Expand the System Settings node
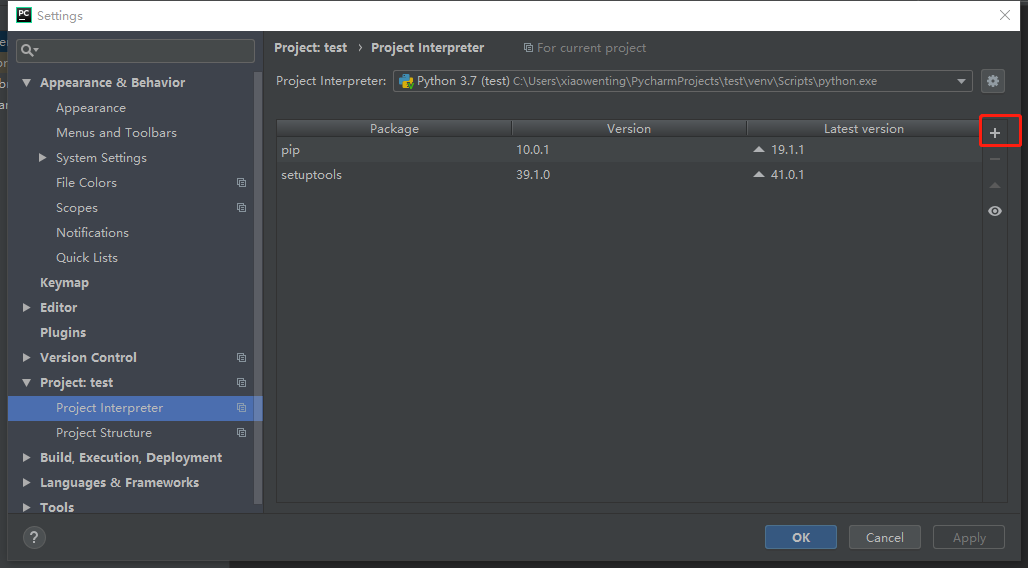 tap(43, 157)
